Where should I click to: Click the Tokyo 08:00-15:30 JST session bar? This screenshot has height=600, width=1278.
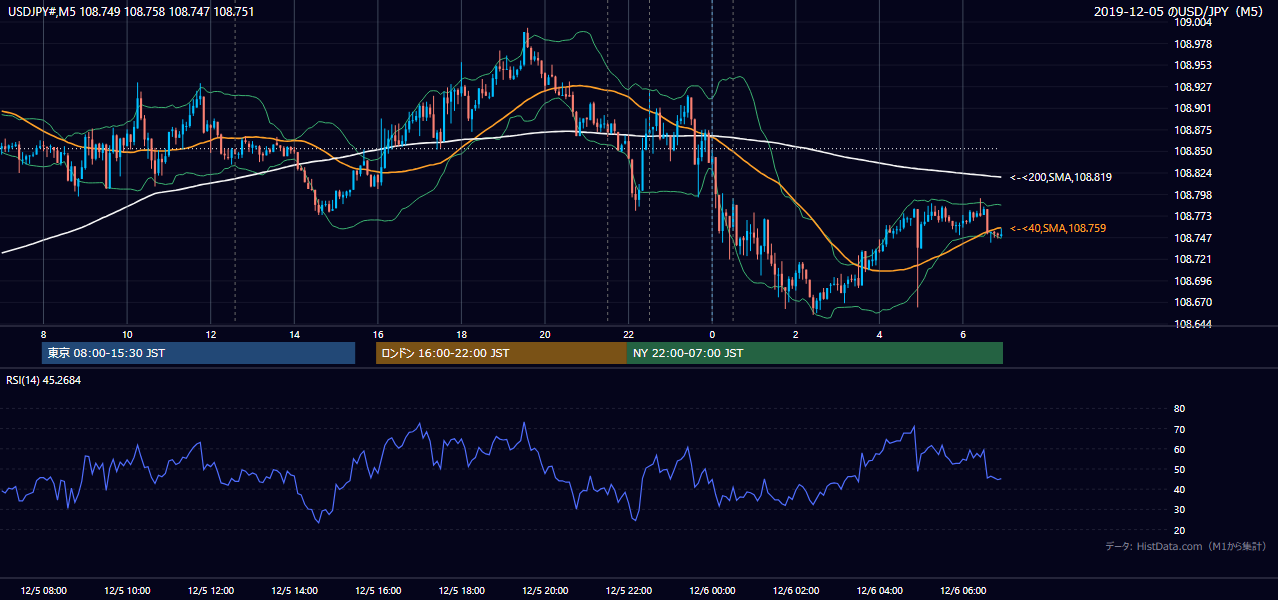198,353
